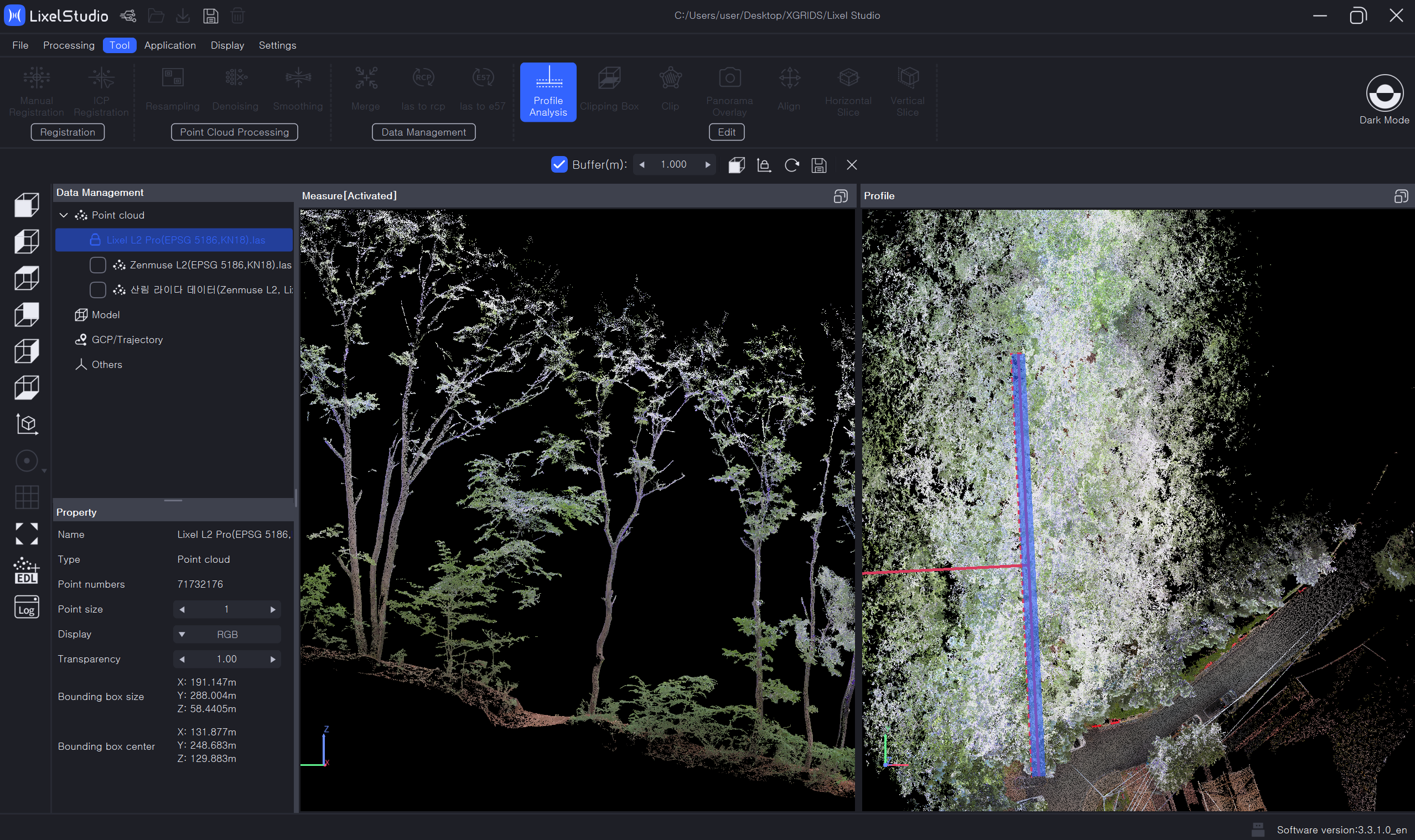Click the fullscreen expand arrows icon

(x=26, y=534)
